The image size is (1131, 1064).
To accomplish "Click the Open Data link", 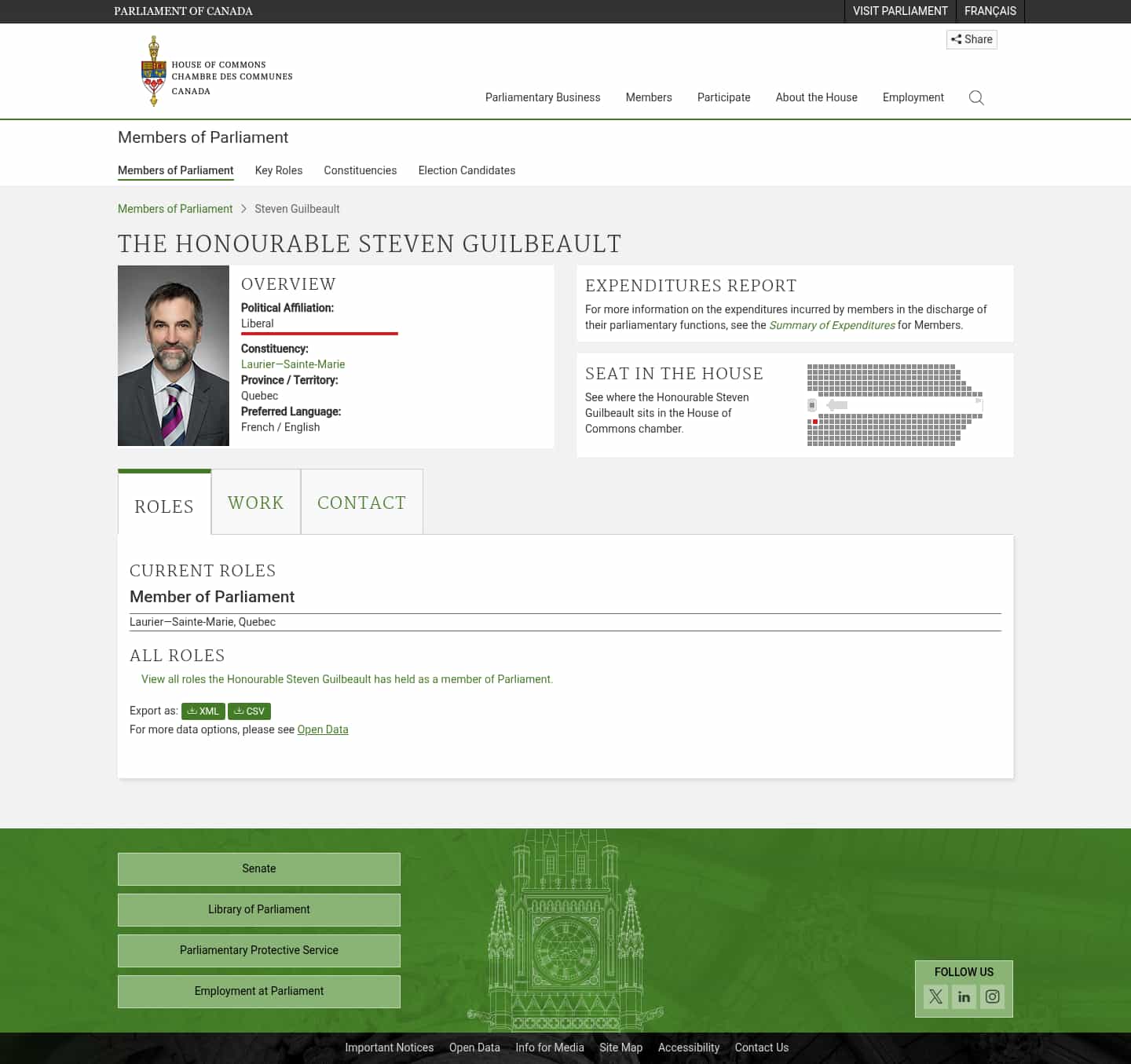I will pos(322,729).
